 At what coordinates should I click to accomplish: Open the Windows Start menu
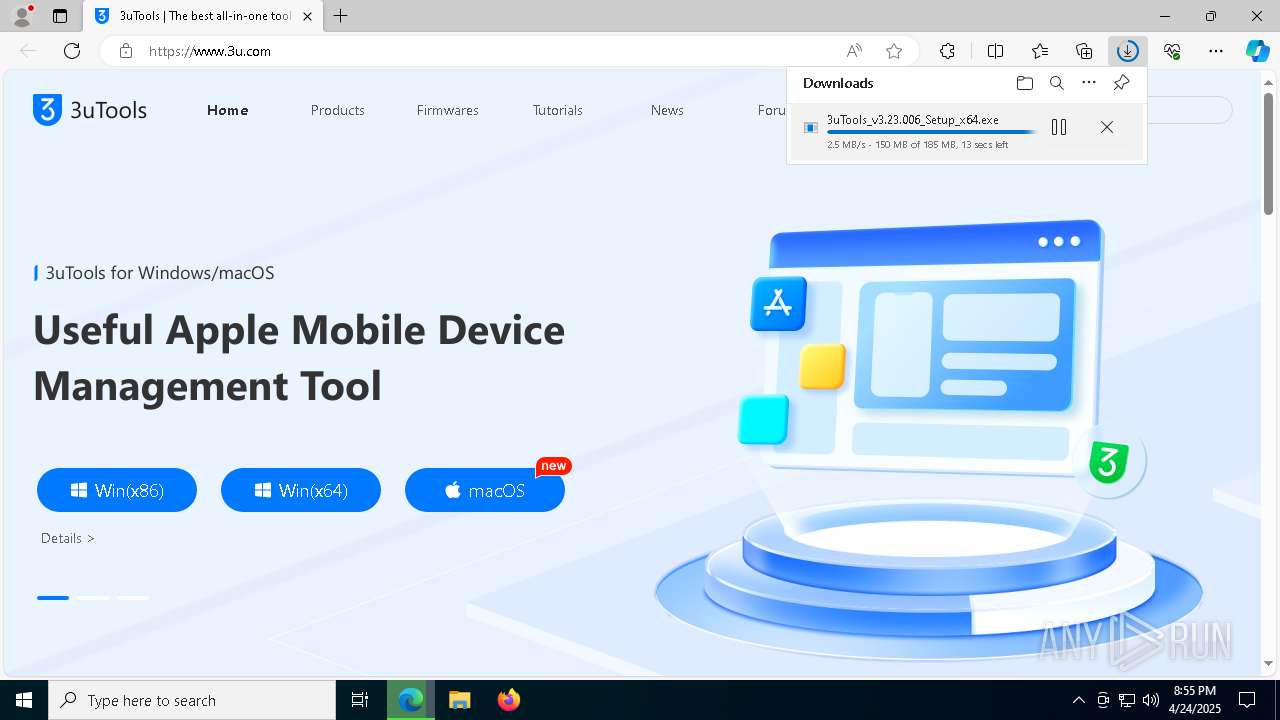point(24,700)
